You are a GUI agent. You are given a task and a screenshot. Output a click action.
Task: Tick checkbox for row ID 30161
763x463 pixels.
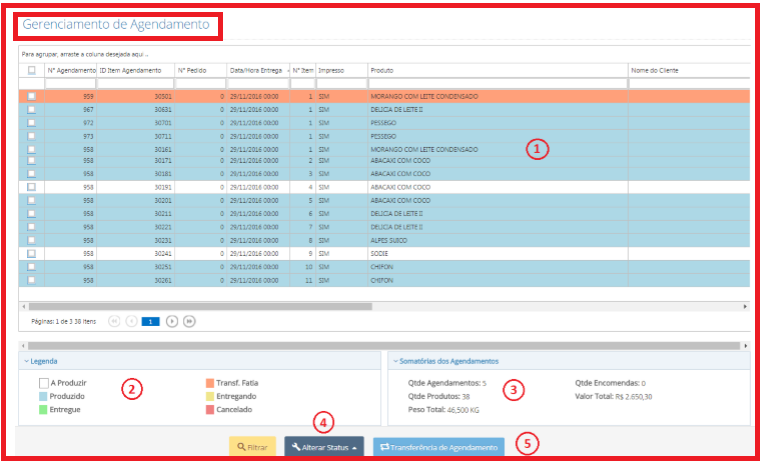(32, 149)
